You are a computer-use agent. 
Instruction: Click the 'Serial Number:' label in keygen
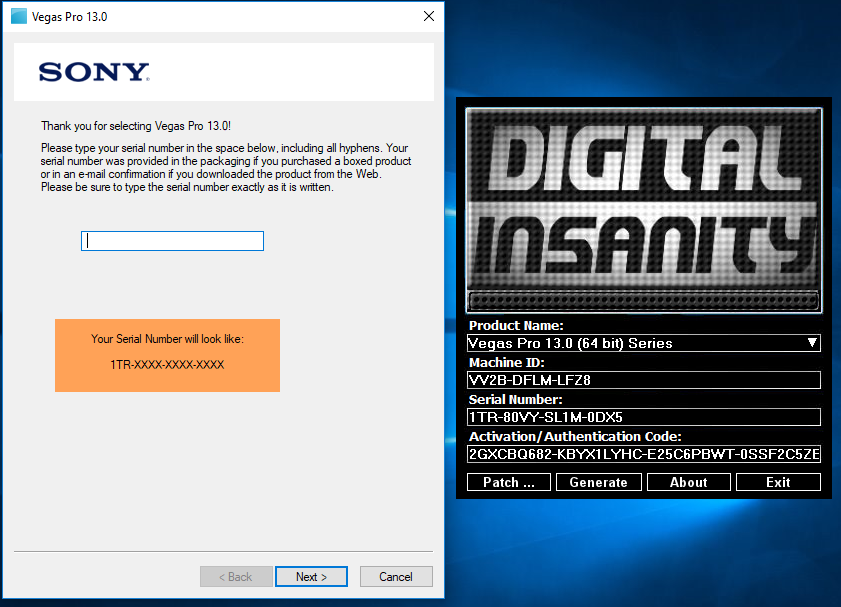[x=515, y=399]
